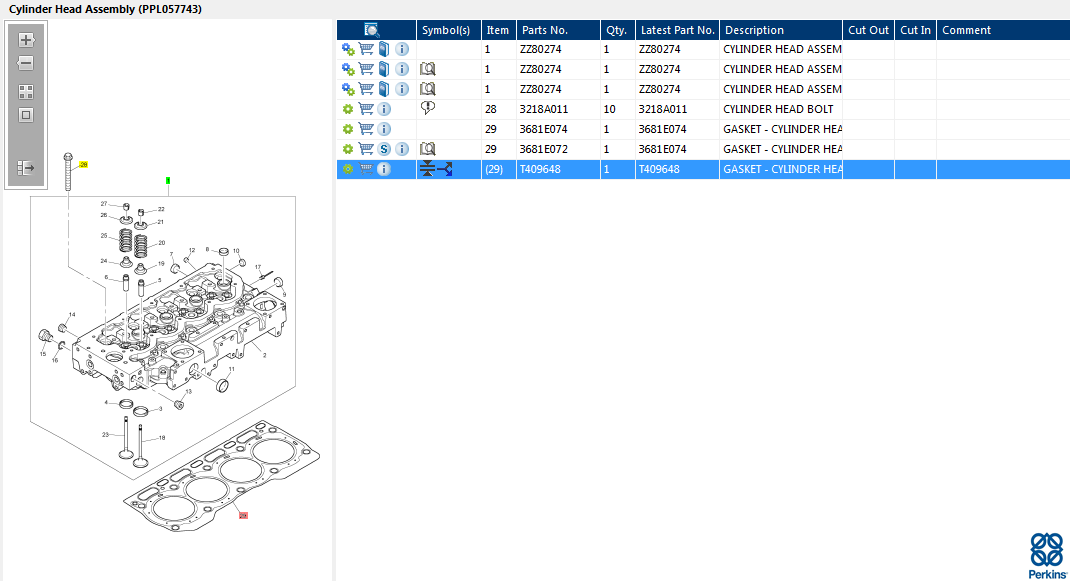This screenshot has height=581, width=1070.
Task: Zoom out the diagram with minus button
Action: coord(26,63)
